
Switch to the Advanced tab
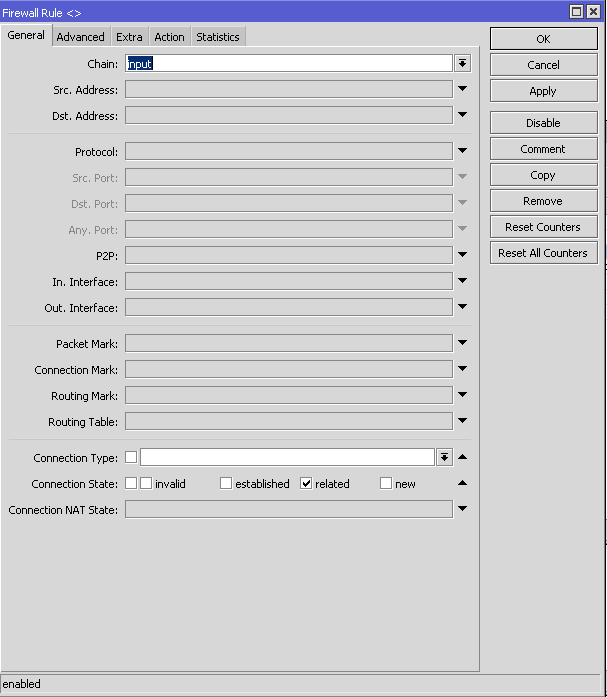point(80,37)
